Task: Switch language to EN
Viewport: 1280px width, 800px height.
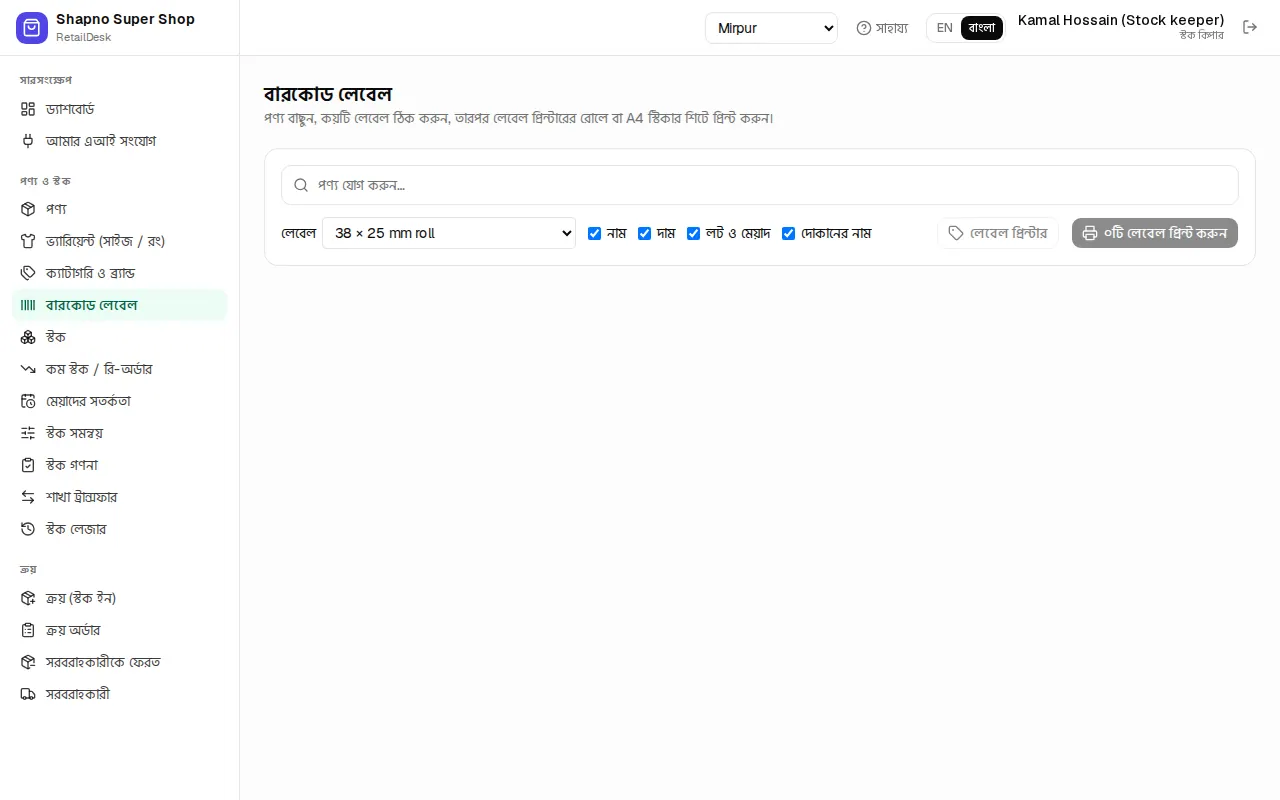Action: (x=945, y=28)
